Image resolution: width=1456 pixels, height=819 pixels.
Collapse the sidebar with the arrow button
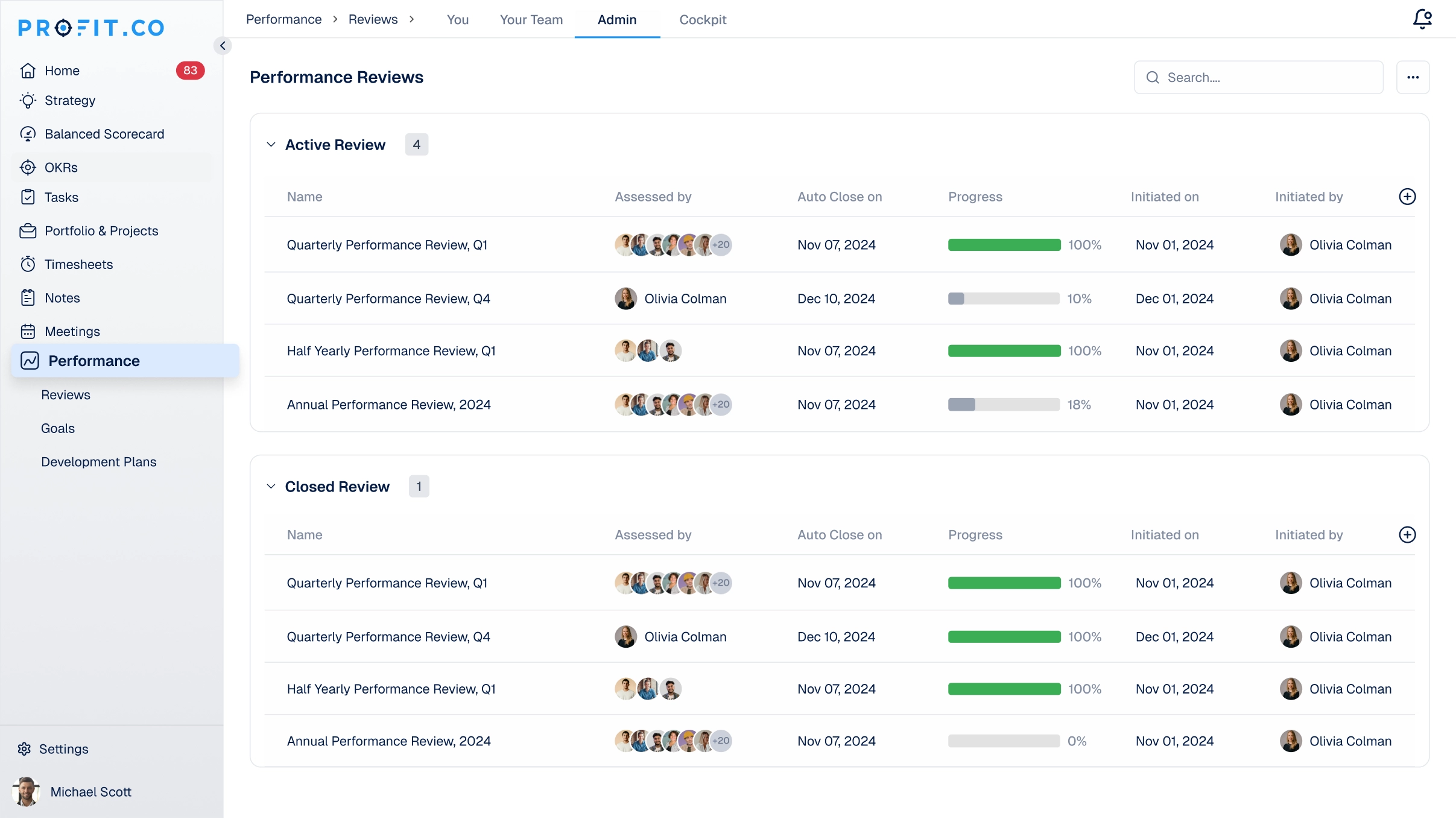click(x=223, y=46)
